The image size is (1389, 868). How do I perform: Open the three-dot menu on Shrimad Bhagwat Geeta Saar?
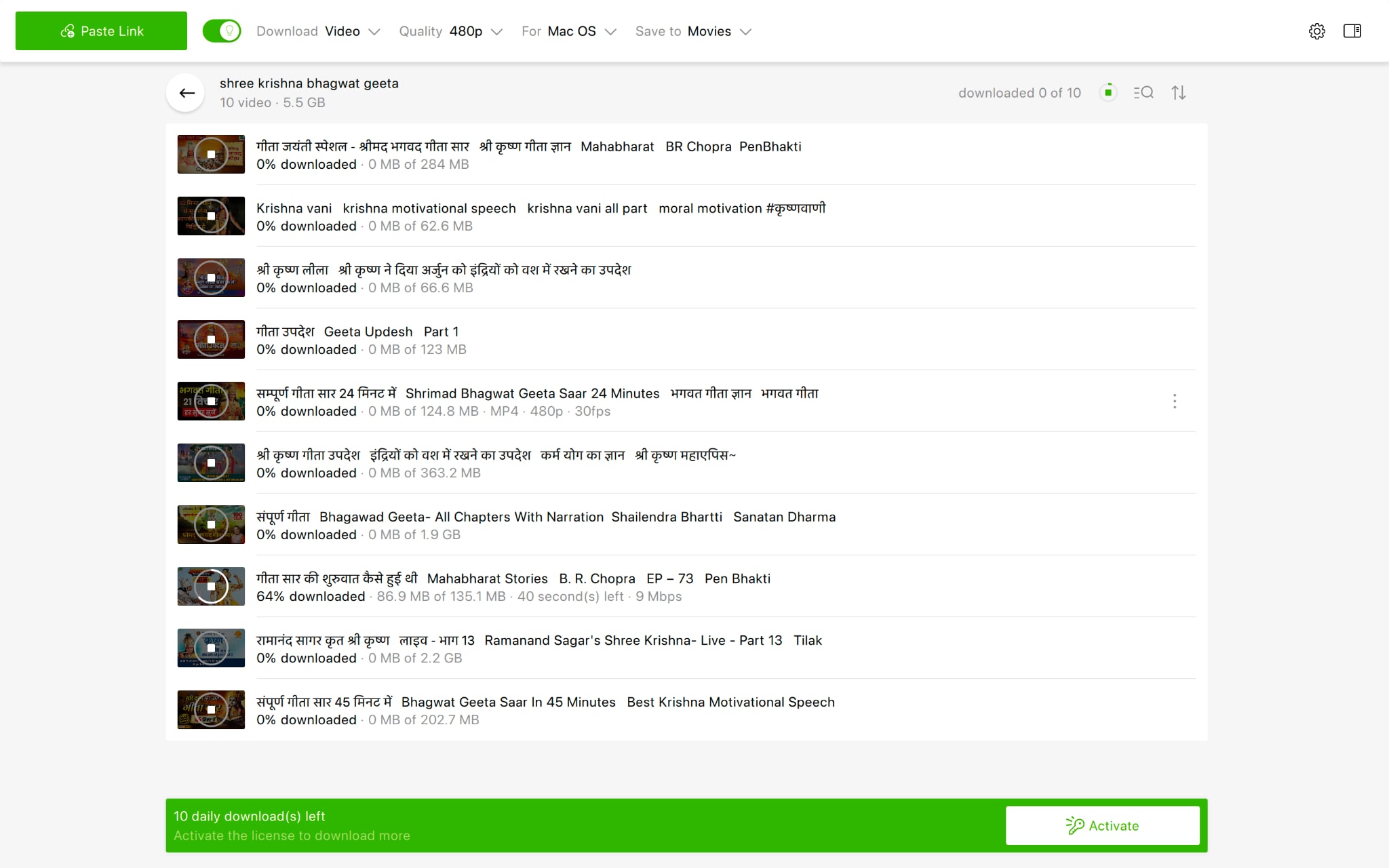click(1175, 401)
